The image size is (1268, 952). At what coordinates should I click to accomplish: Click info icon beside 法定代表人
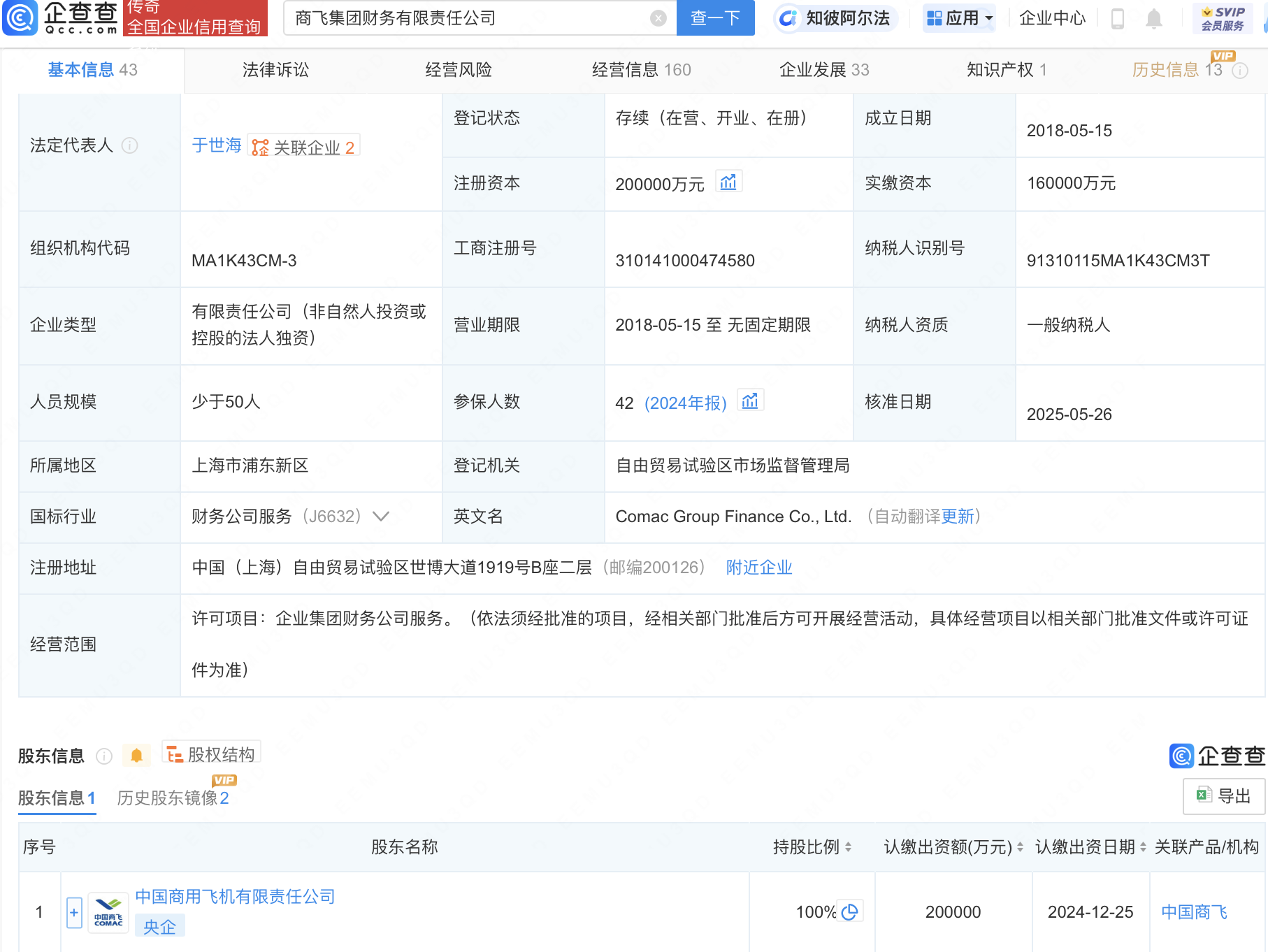coord(130,145)
